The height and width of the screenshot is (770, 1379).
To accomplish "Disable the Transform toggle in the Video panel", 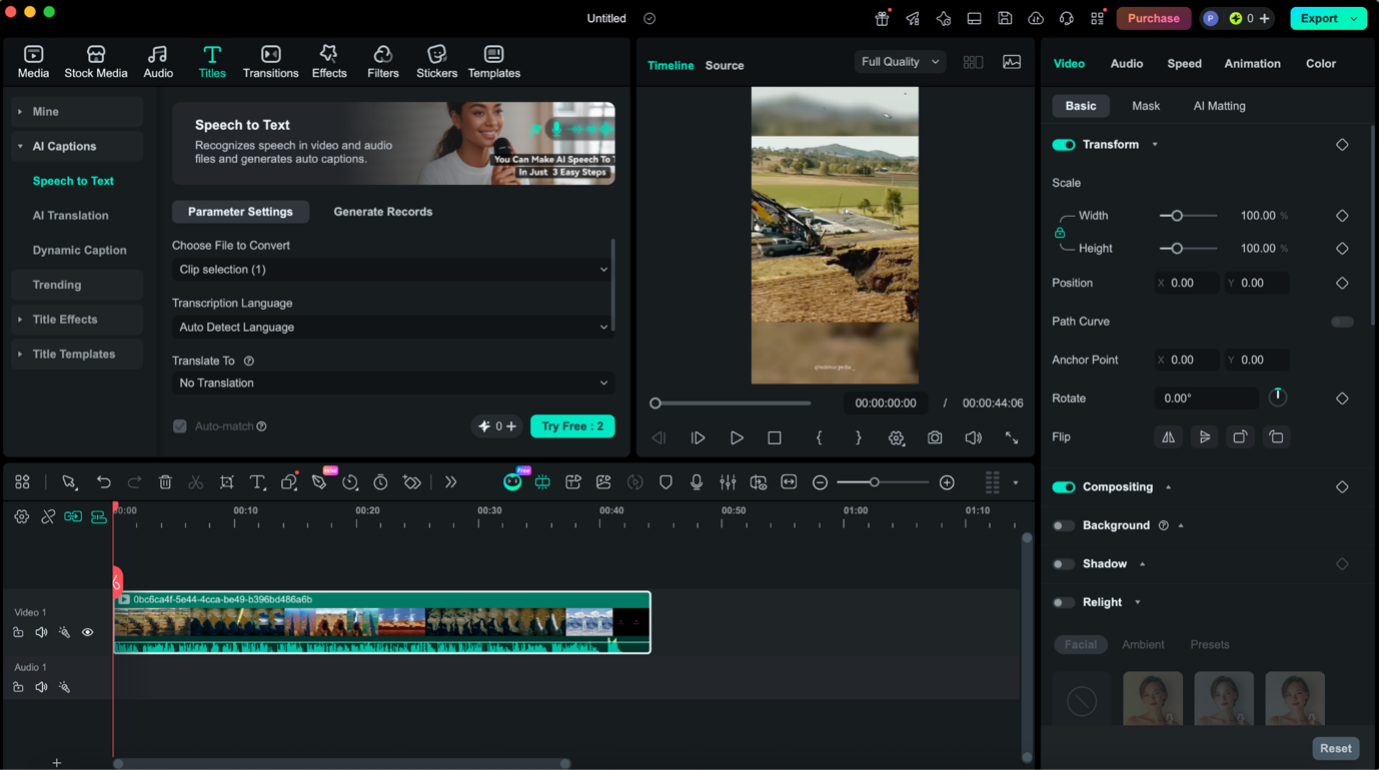I will (x=1063, y=144).
